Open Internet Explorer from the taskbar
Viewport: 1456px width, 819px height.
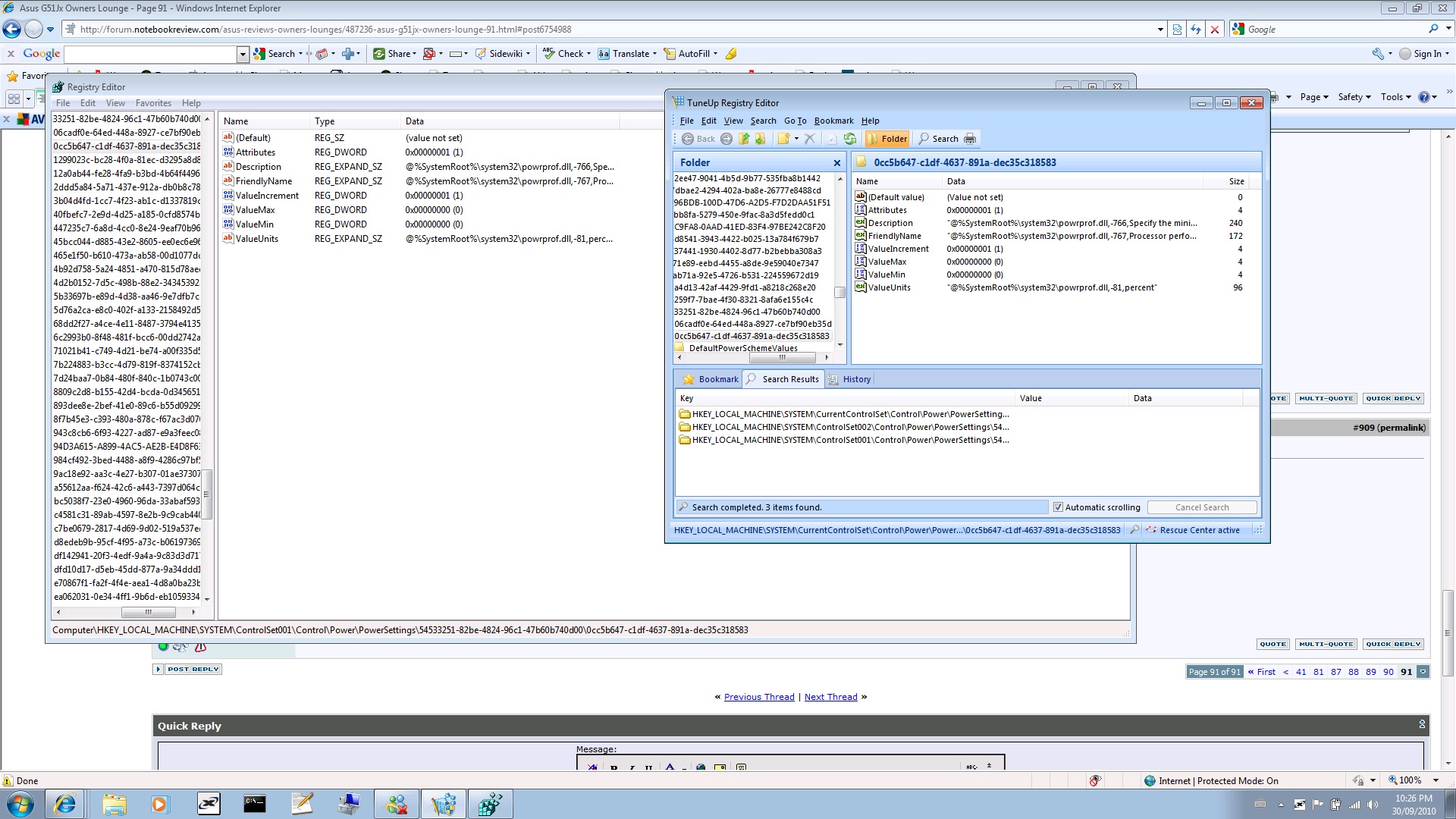click(65, 804)
